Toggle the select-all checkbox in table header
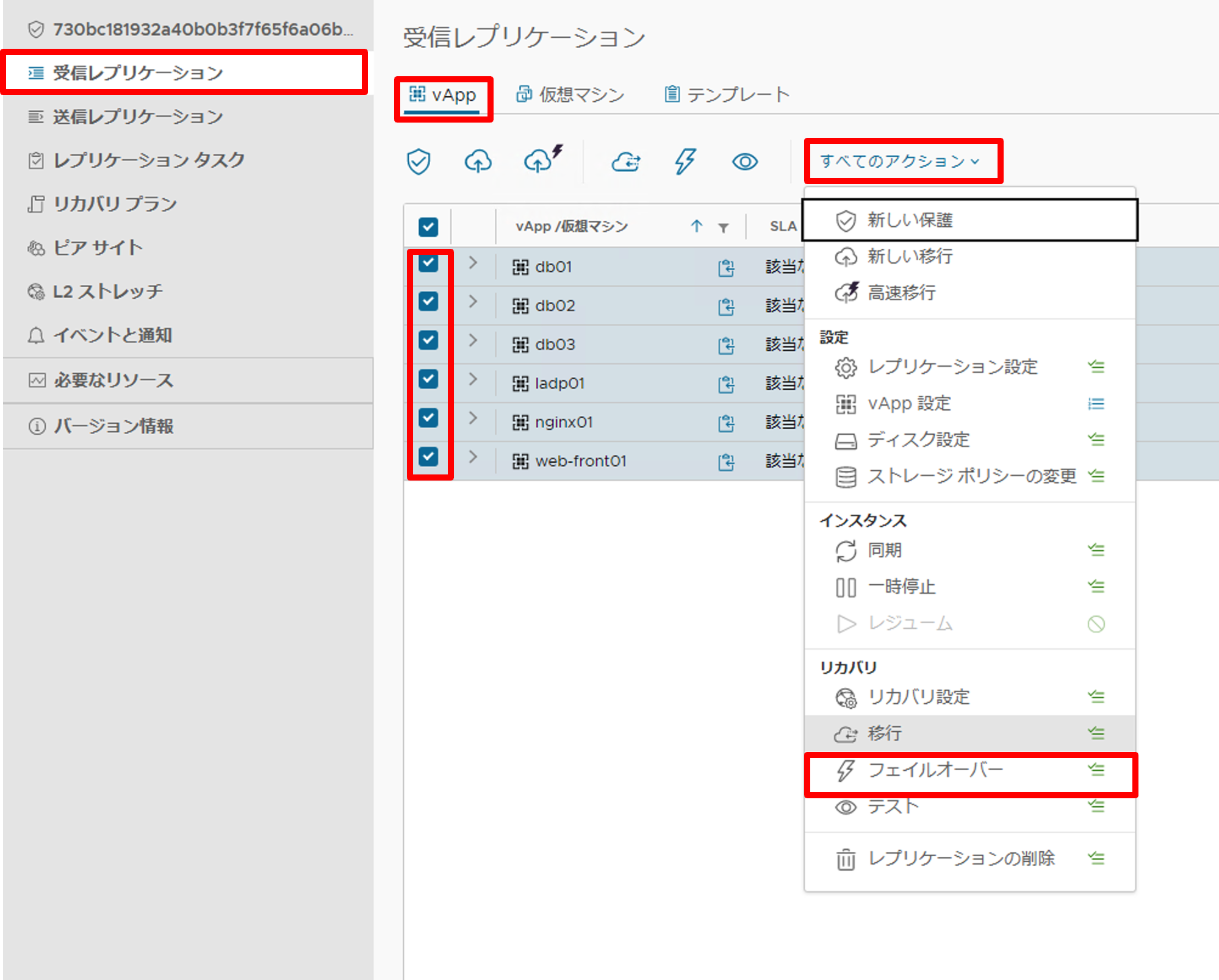The width and height of the screenshot is (1219, 980). point(428,226)
